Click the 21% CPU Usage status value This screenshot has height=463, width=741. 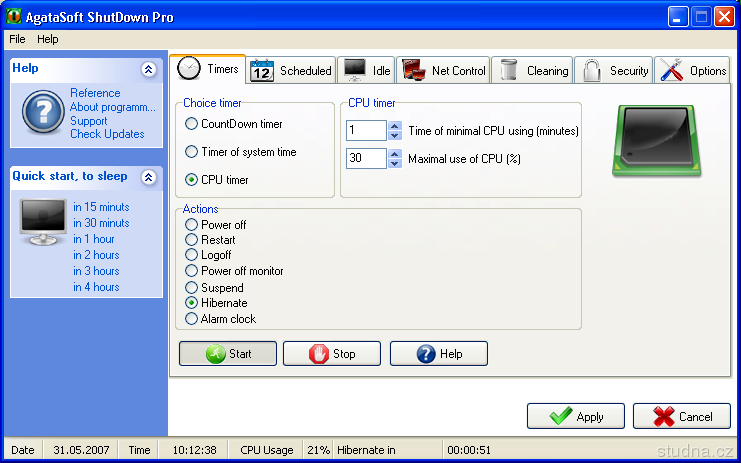(x=319, y=450)
